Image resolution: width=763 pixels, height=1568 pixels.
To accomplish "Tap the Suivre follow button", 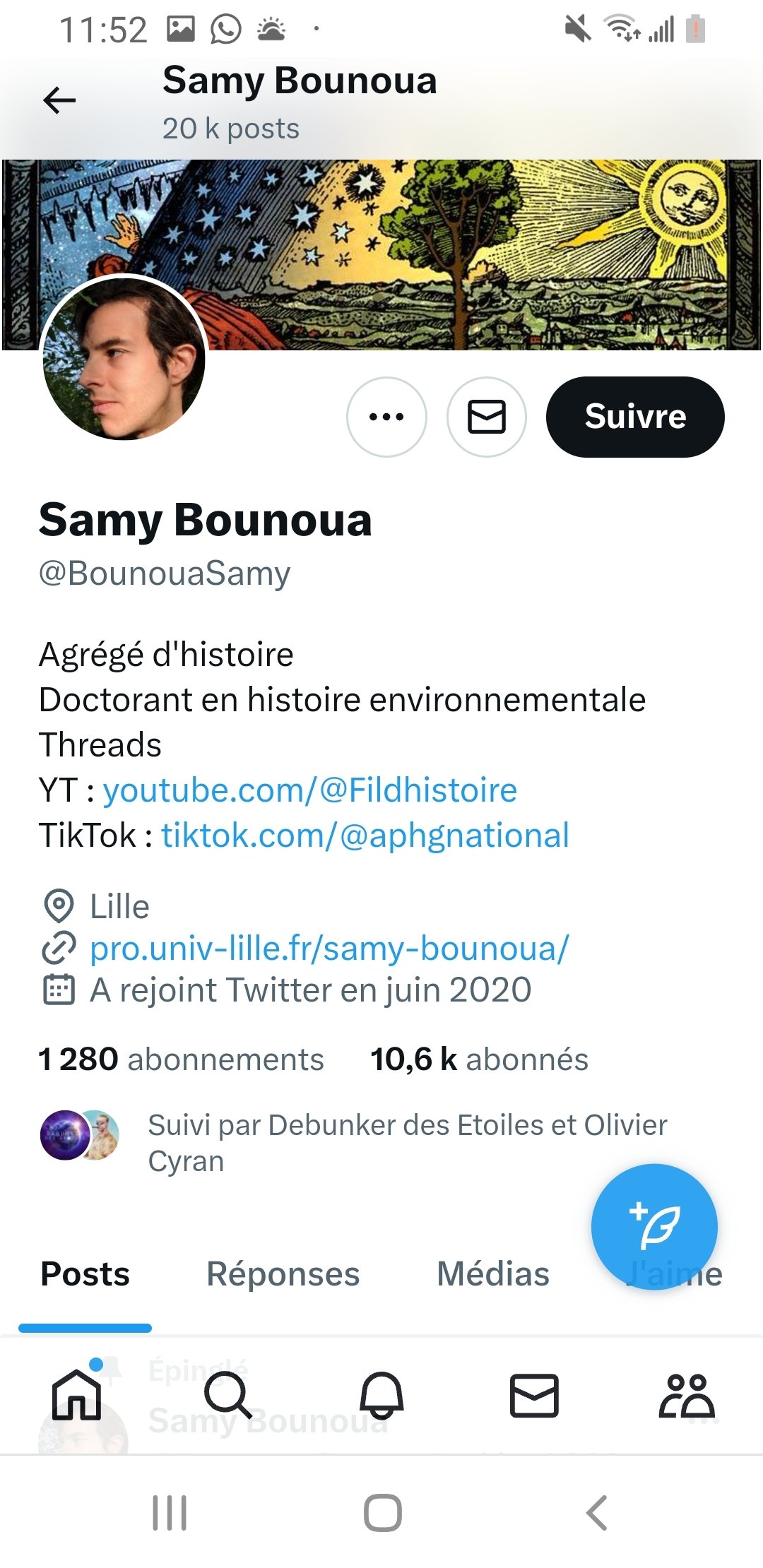I will click(x=634, y=417).
